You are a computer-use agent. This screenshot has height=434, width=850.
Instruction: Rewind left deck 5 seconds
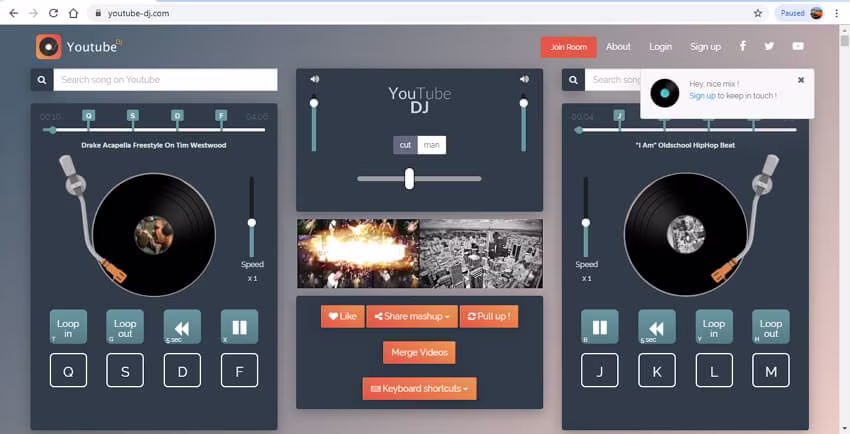click(x=182, y=327)
